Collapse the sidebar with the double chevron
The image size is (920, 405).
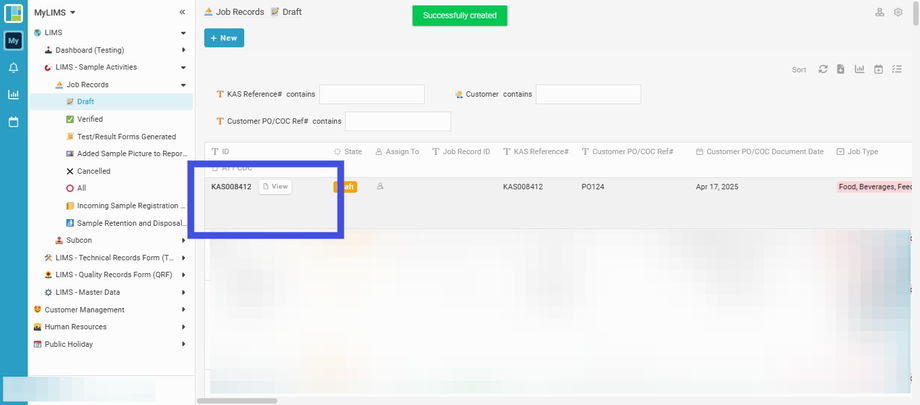(x=182, y=12)
